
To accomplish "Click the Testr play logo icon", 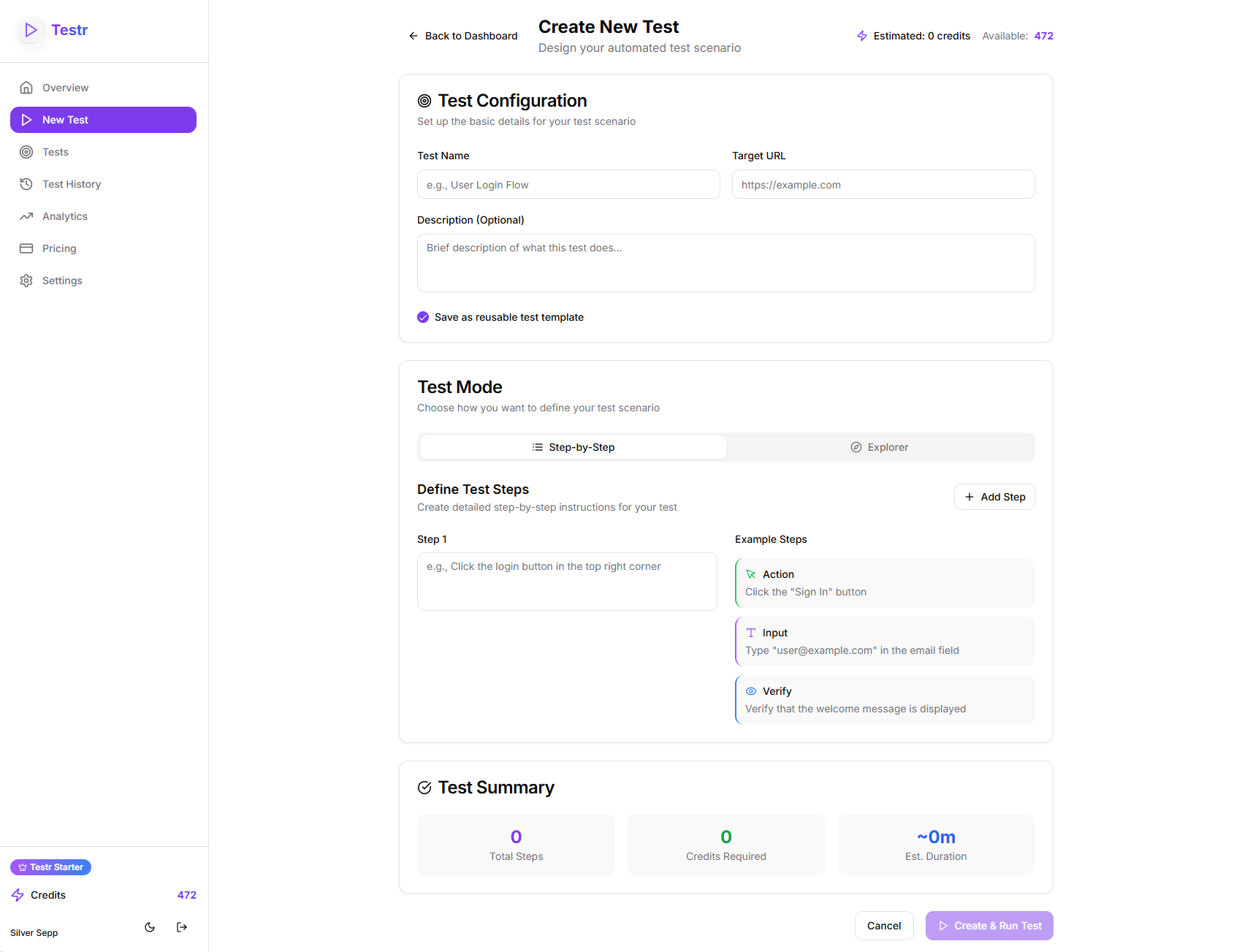I will (x=31, y=30).
